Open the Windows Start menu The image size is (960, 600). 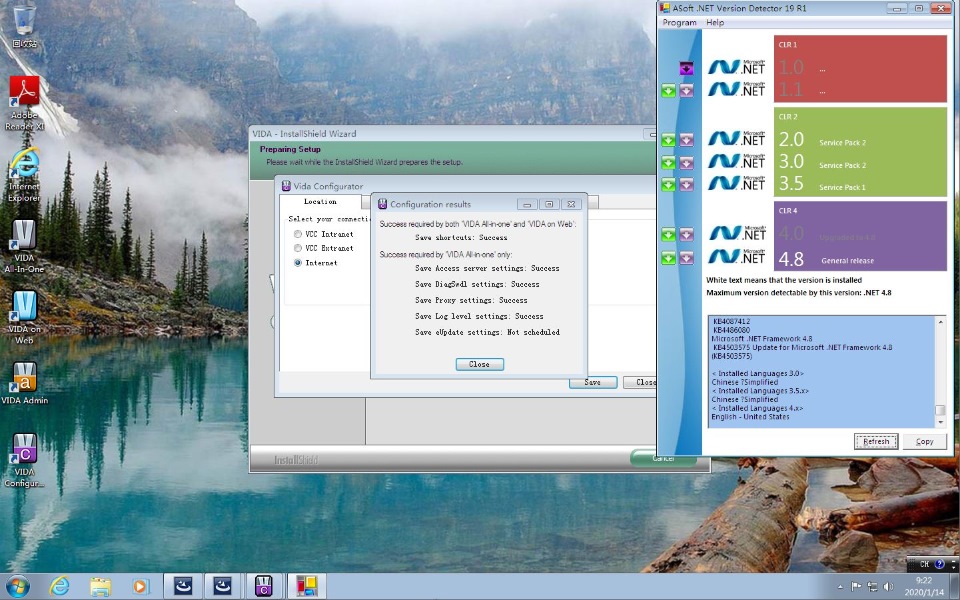[x=18, y=587]
